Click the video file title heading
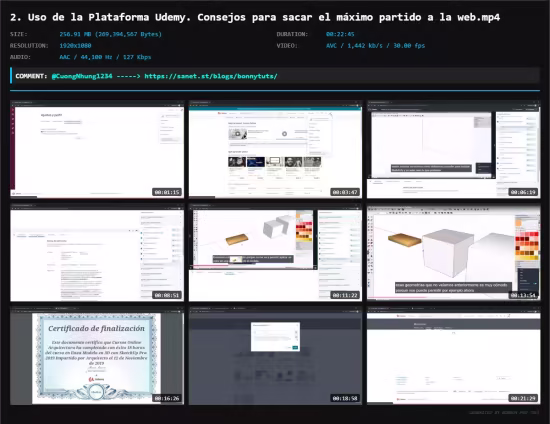550x424 pixels. point(255,17)
